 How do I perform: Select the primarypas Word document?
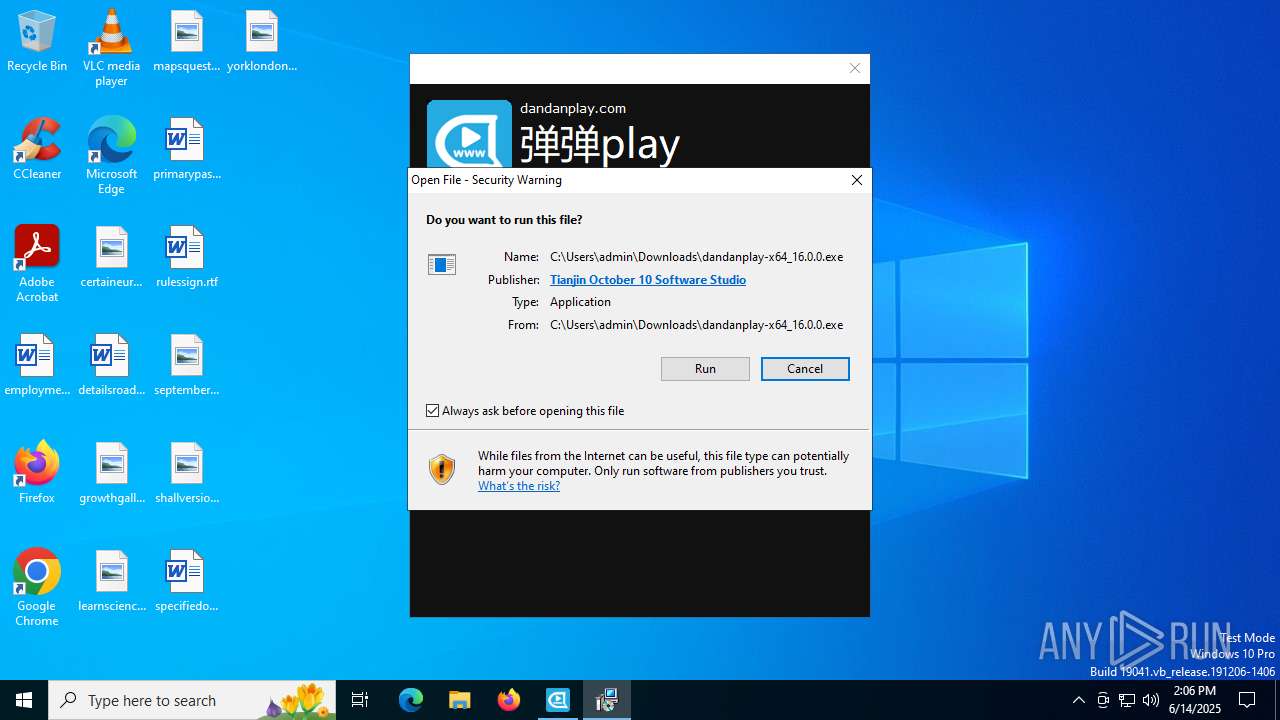coord(186,149)
